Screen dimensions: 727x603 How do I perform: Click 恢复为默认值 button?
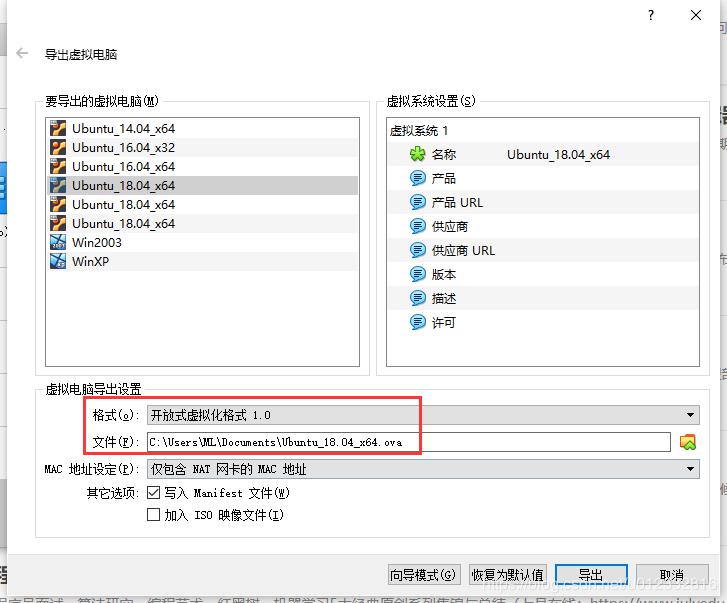coord(508,575)
